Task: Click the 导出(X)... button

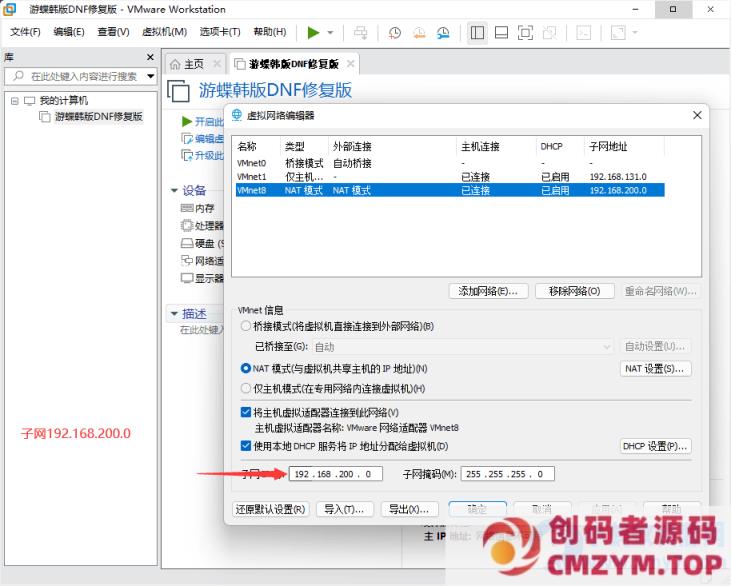Action: click(x=409, y=509)
